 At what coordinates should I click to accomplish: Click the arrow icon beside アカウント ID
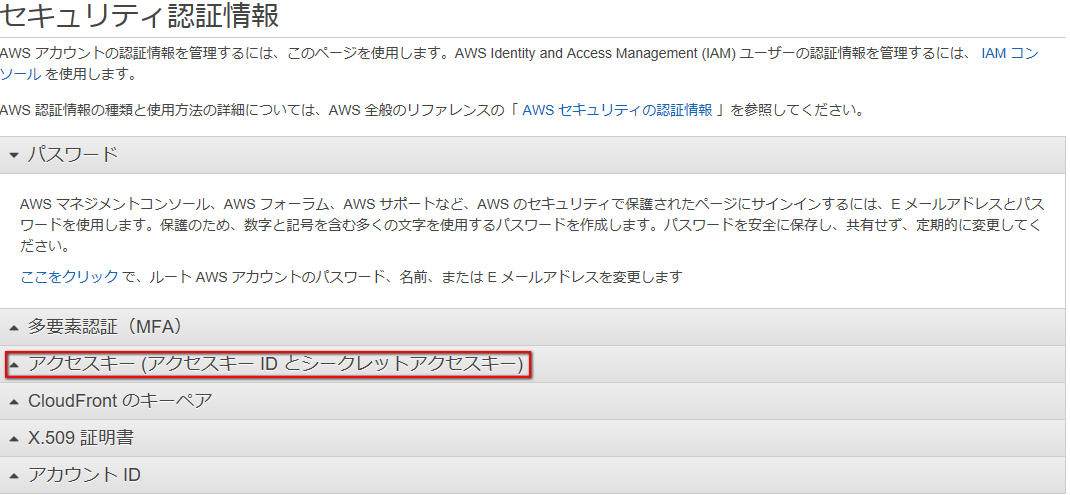coord(14,476)
